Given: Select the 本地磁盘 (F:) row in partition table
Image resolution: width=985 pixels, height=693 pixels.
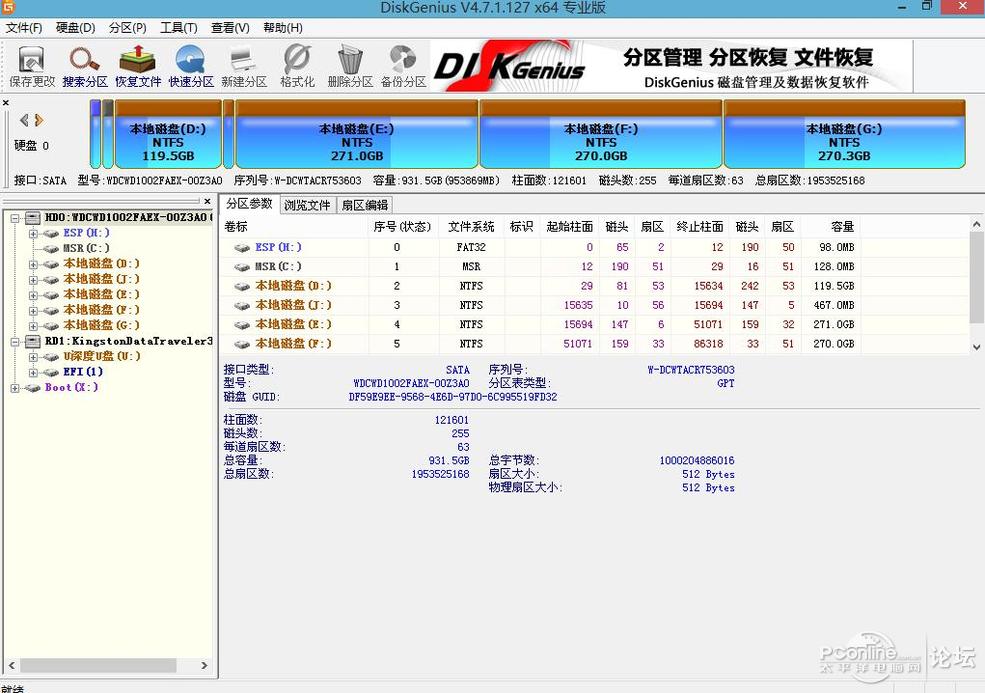Looking at the screenshot, I should [x=540, y=344].
